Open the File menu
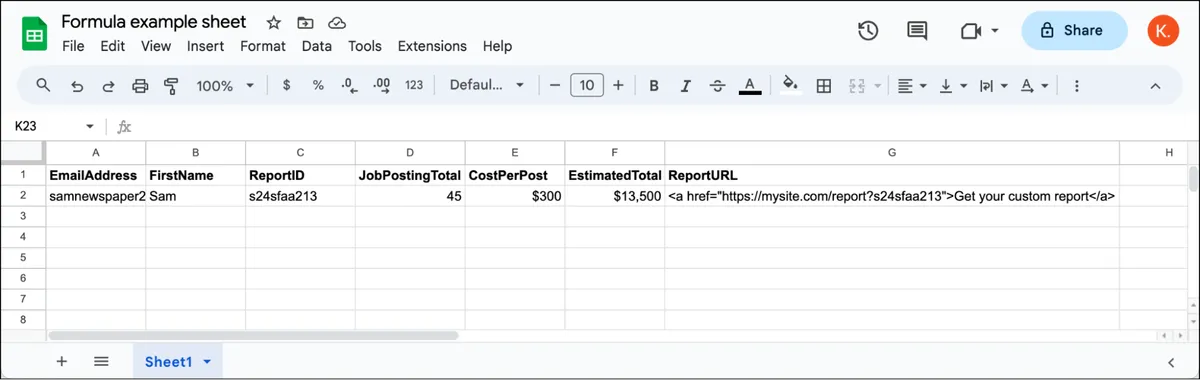This screenshot has width=1200, height=380. pos(73,46)
